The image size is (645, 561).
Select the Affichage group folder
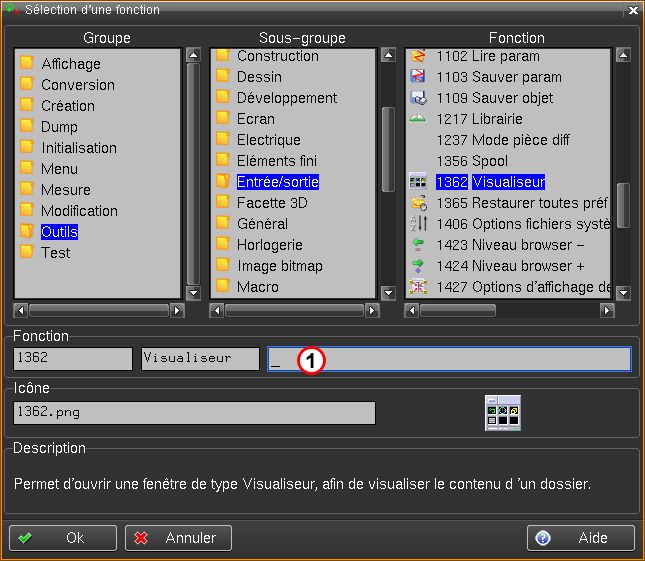pyautogui.click(x=70, y=64)
